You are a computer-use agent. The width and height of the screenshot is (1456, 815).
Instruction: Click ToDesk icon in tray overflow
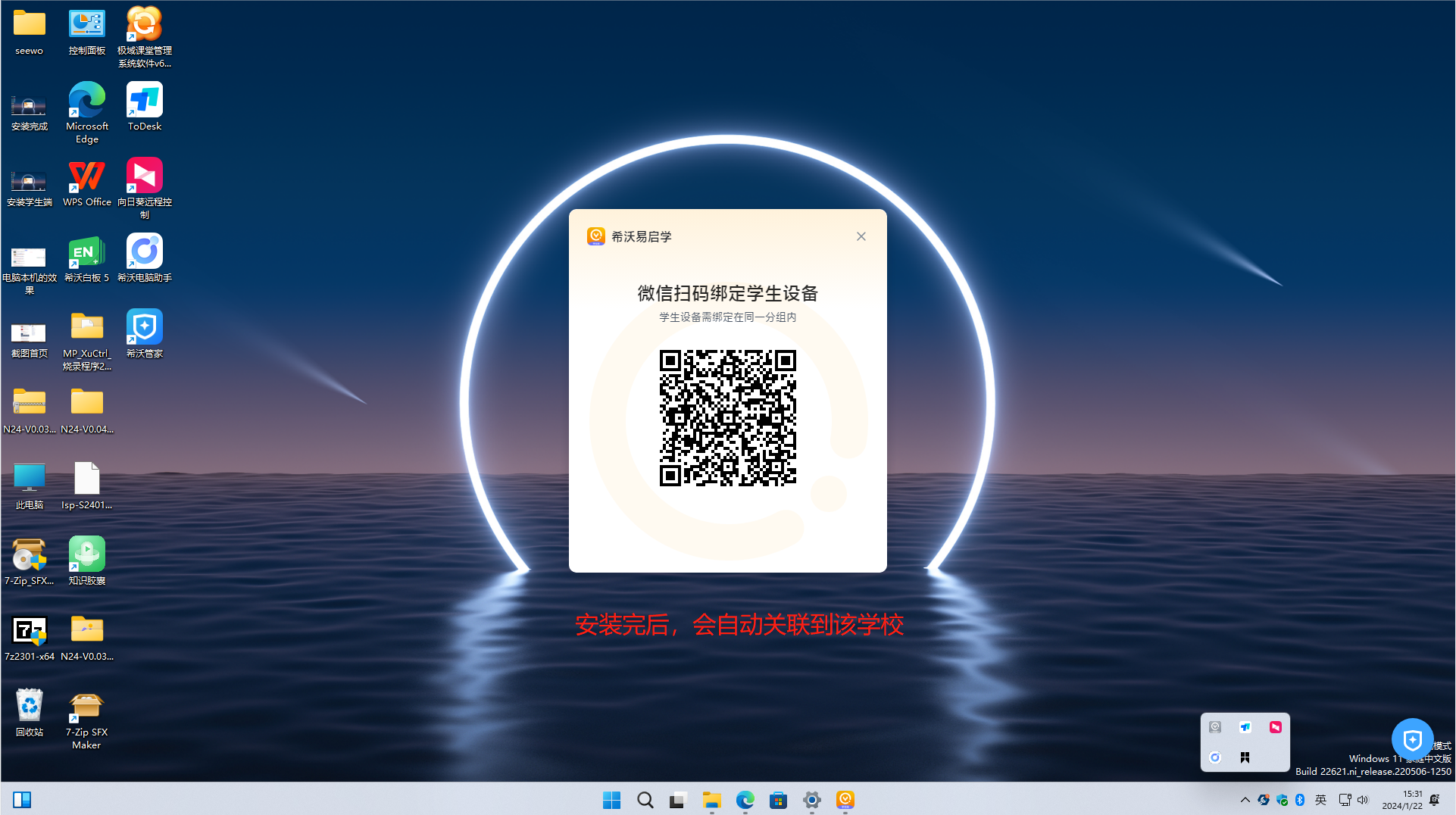(x=1245, y=727)
